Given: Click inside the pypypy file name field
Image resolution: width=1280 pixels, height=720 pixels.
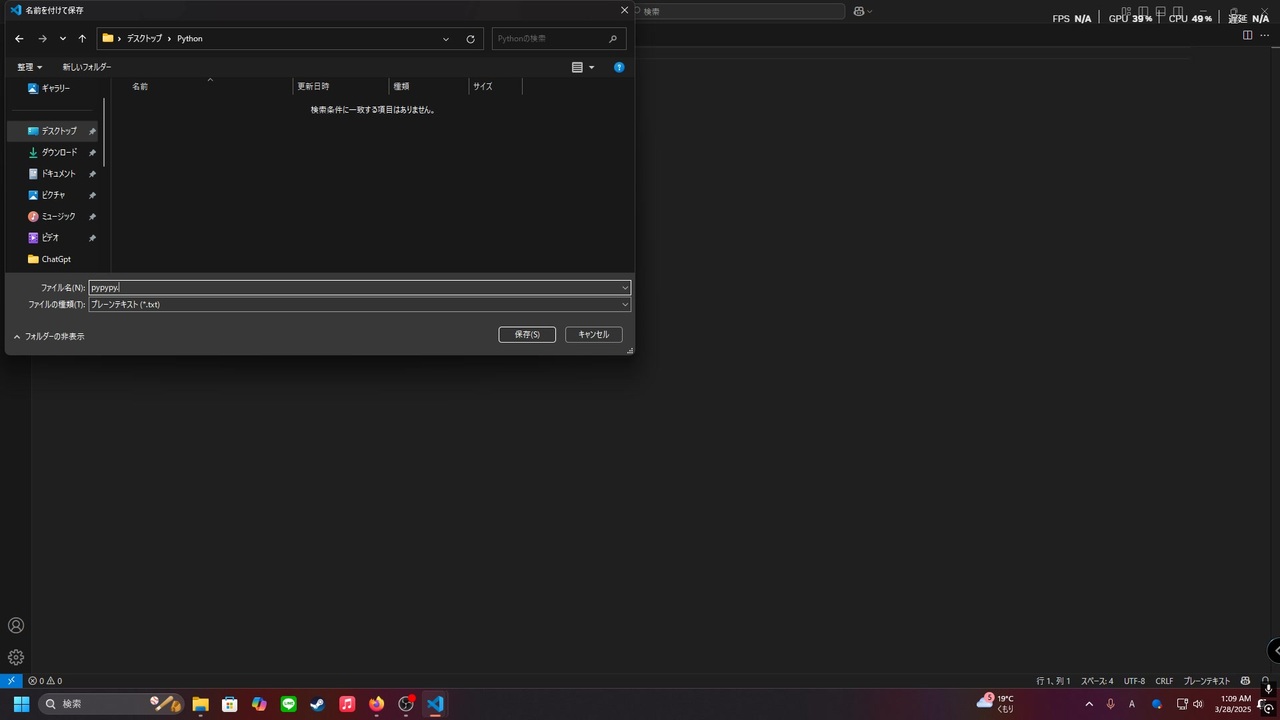Looking at the screenshot, I should point(300,288).
